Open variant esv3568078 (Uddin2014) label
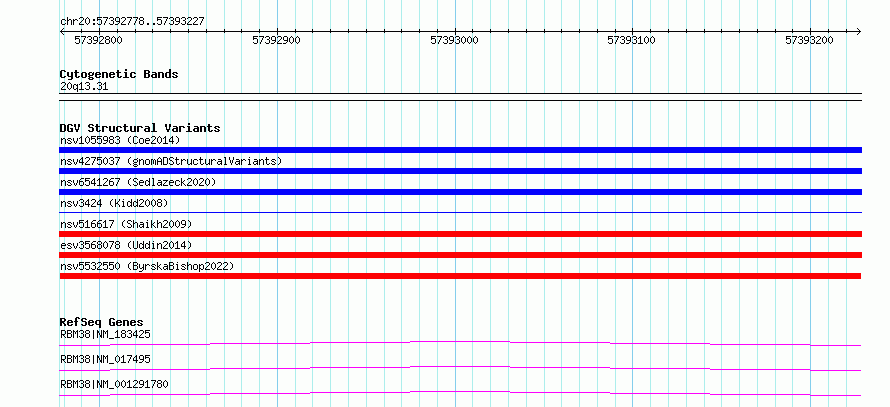The width and height of the screenshot is (890, 407). tap(126, 245)
